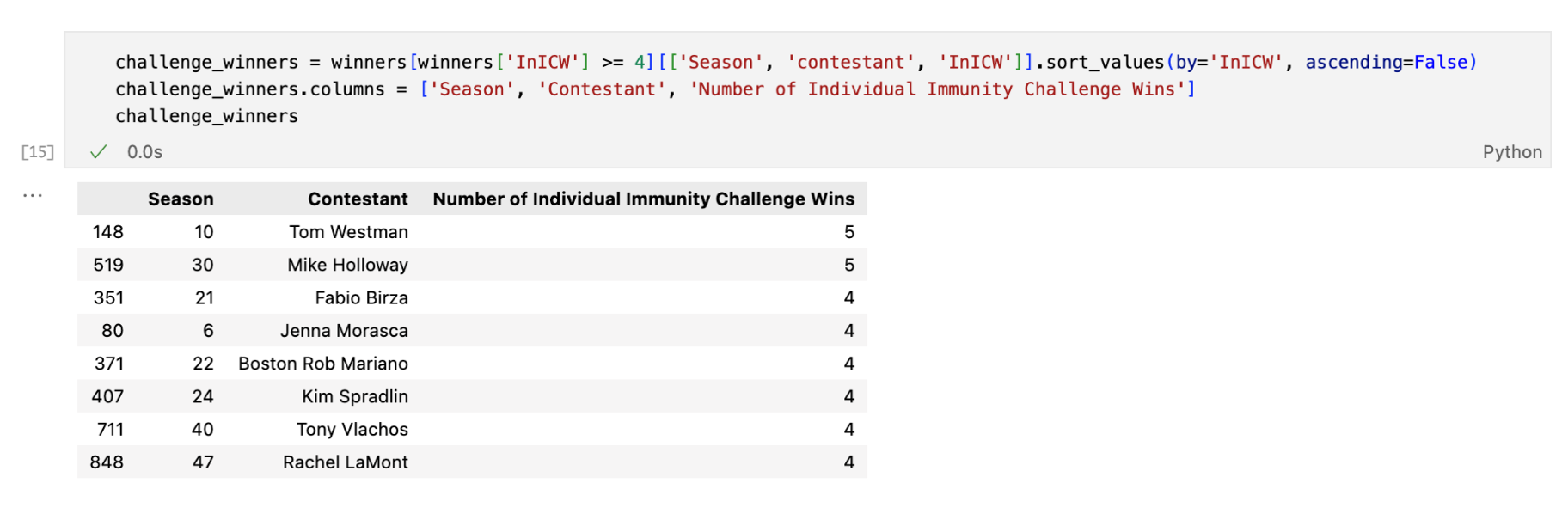Click the Tony Vlachos contestant cell
This screenshot has height=520, width=1568.
(352, 430)
